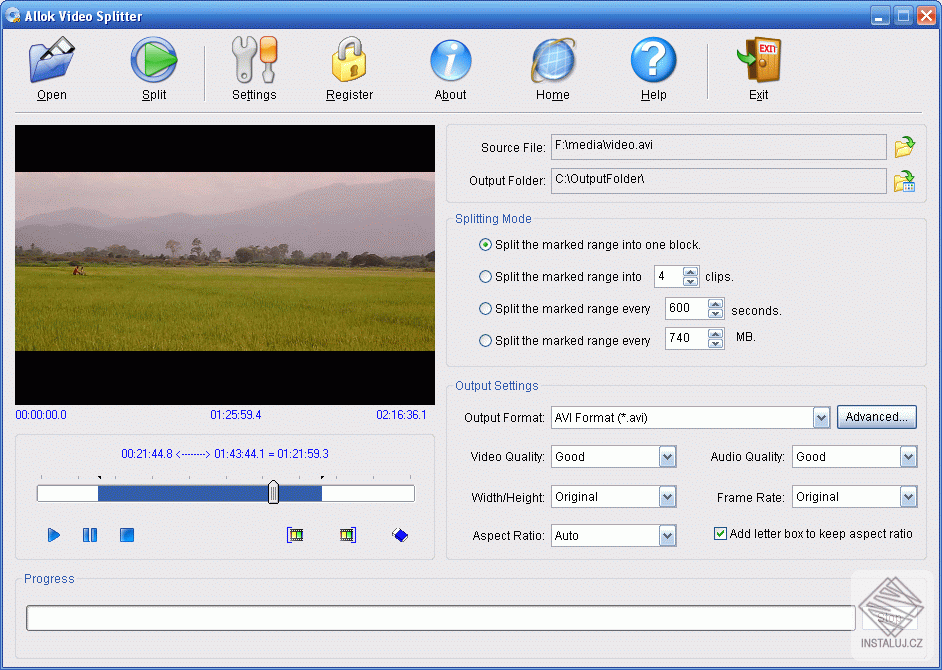Click the timeline slider thumb

[x=273, y=493]
